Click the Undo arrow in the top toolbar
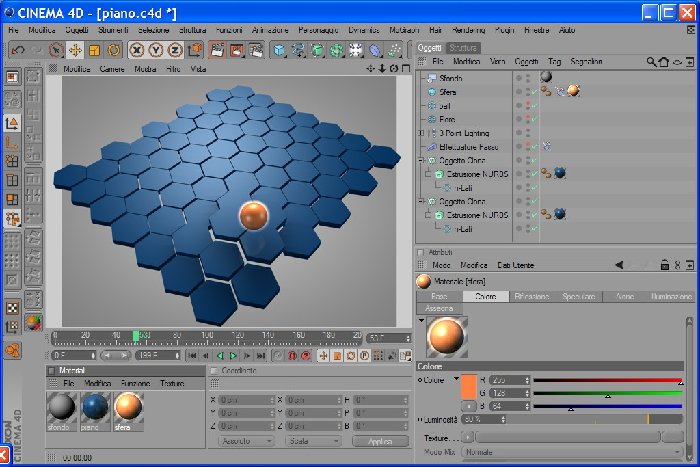This screenshot has height=467, width=700. (18, 50)
